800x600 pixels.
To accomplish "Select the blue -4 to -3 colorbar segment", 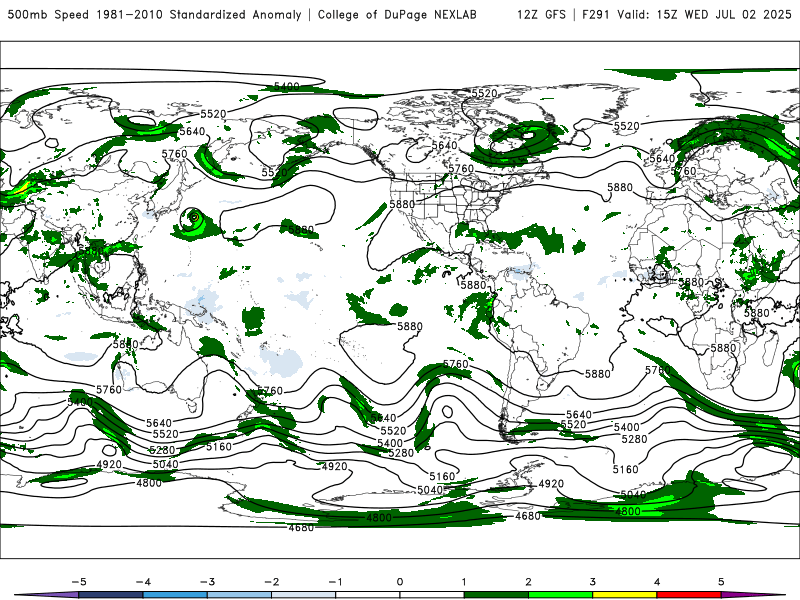I will 175,595.
